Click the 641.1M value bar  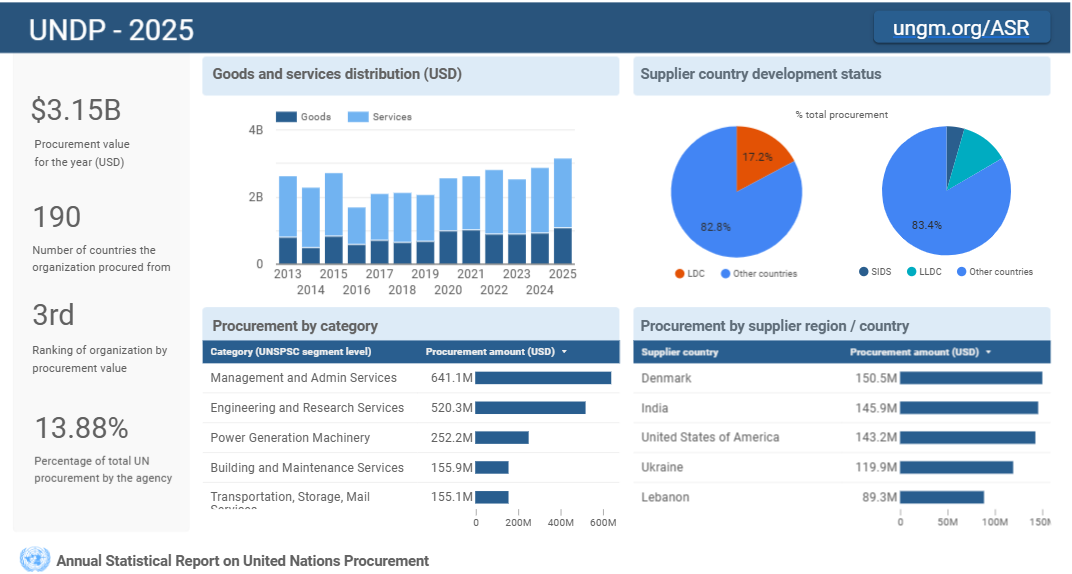click(543, 378)
